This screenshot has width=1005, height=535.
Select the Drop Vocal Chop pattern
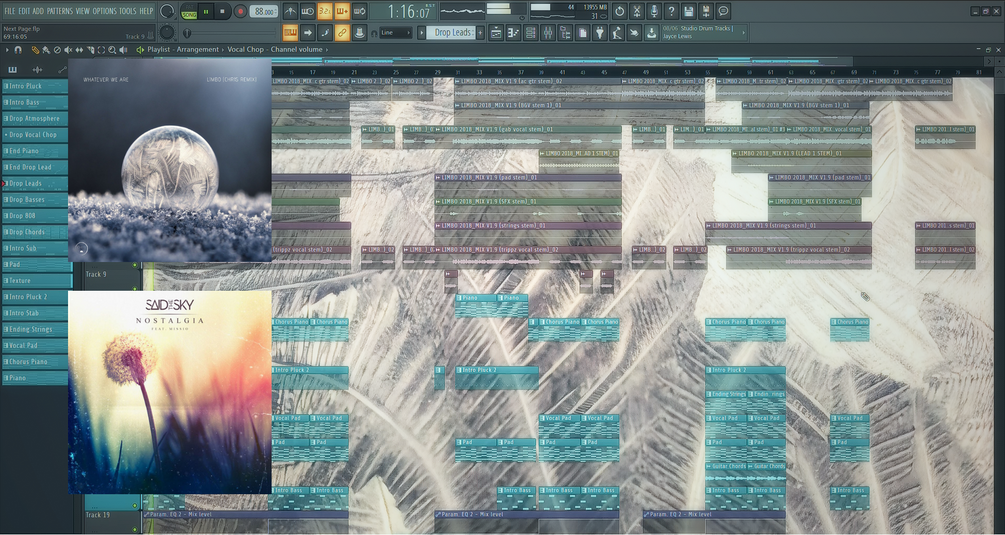35,135
